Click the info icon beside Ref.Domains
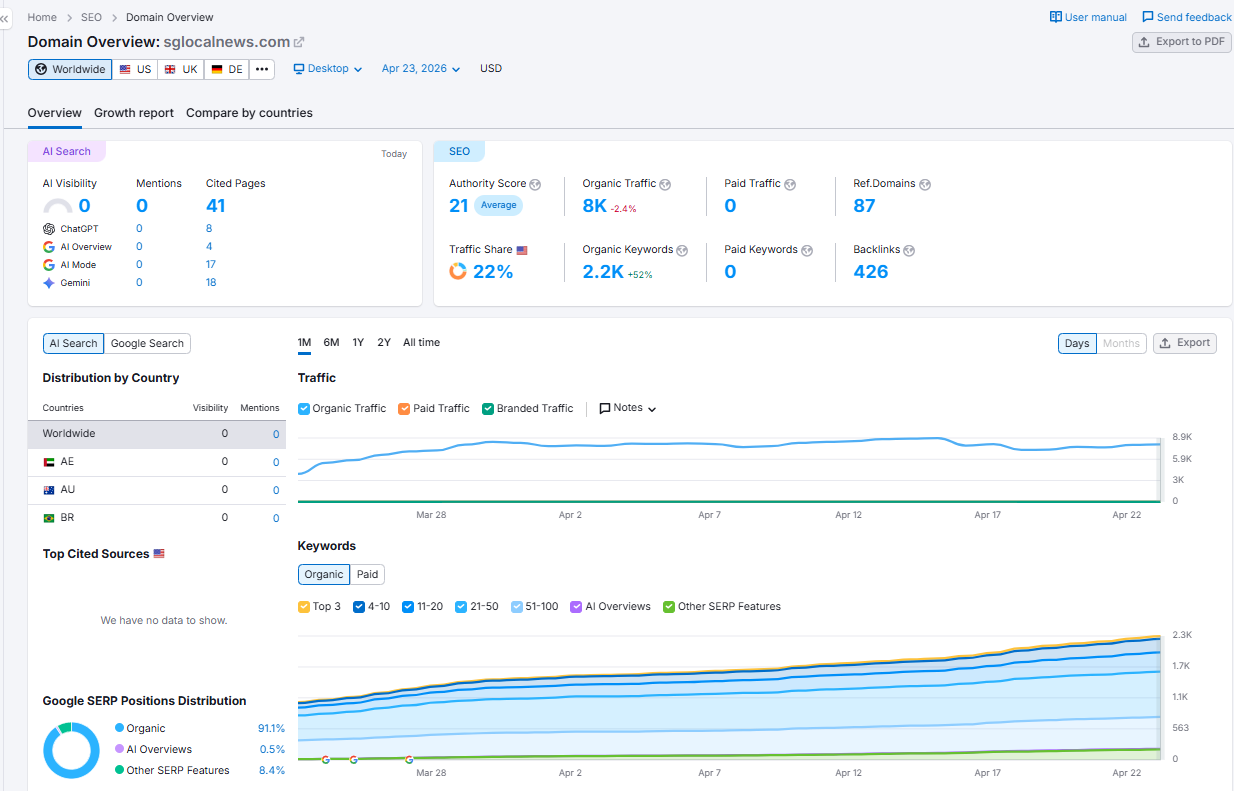The width and height of the screenshot is (1234, 791). (925, 184)
